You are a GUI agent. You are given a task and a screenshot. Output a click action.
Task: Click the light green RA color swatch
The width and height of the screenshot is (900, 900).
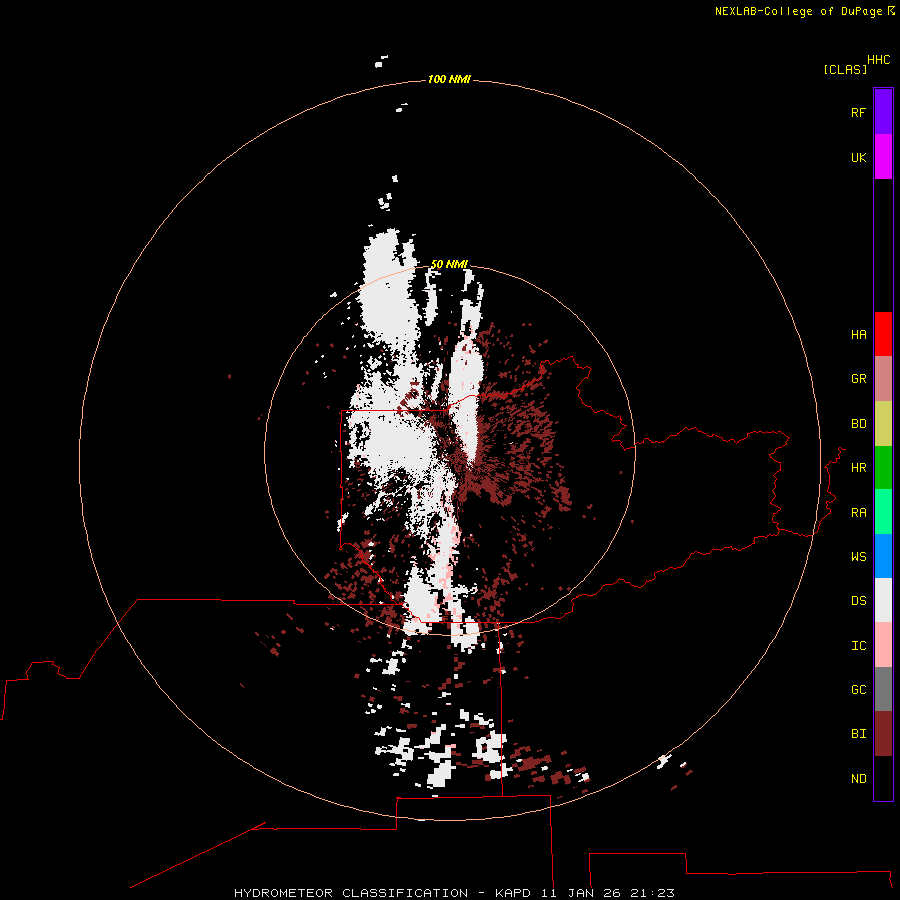coord(883,512)
